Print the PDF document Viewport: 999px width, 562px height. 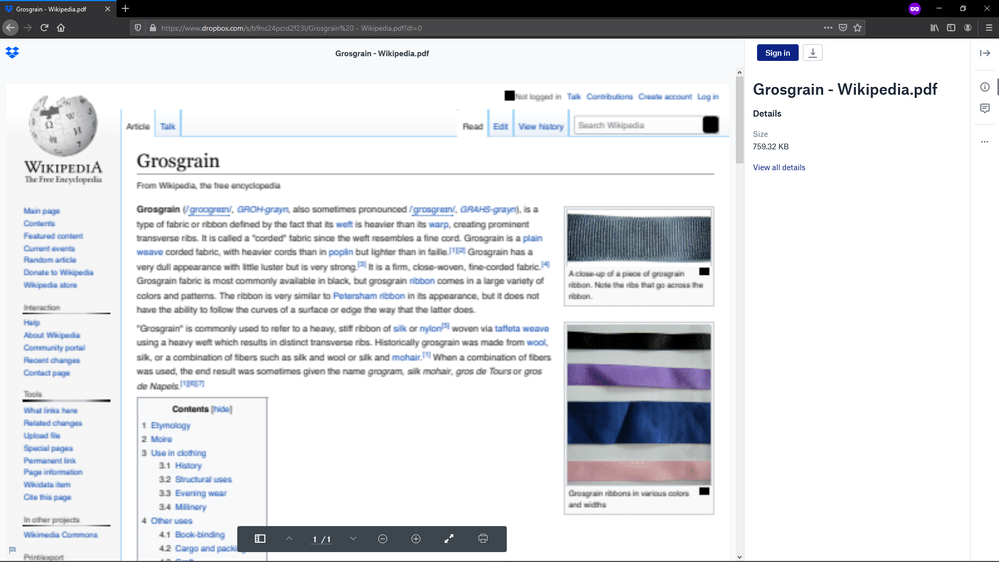(483, 539)
